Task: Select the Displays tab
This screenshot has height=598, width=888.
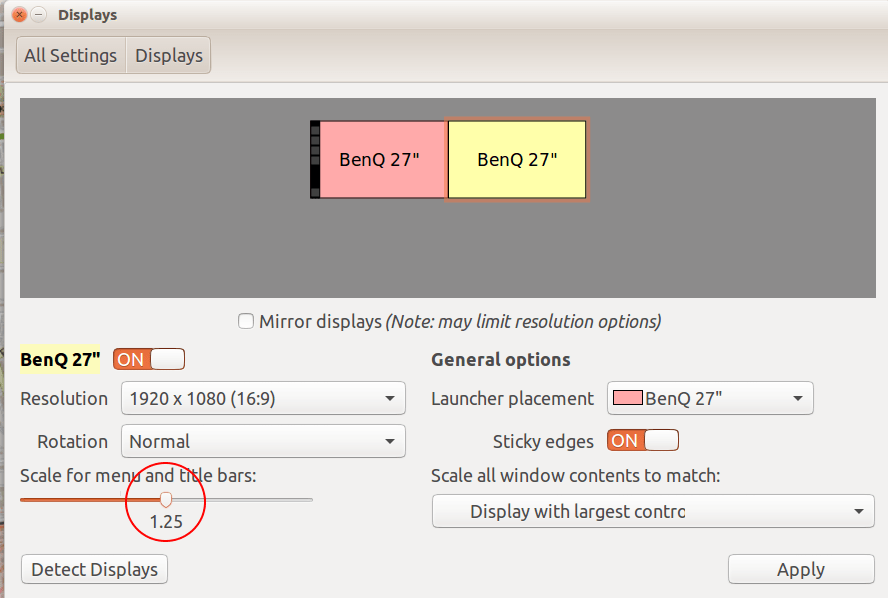Action: click(168, 55)
